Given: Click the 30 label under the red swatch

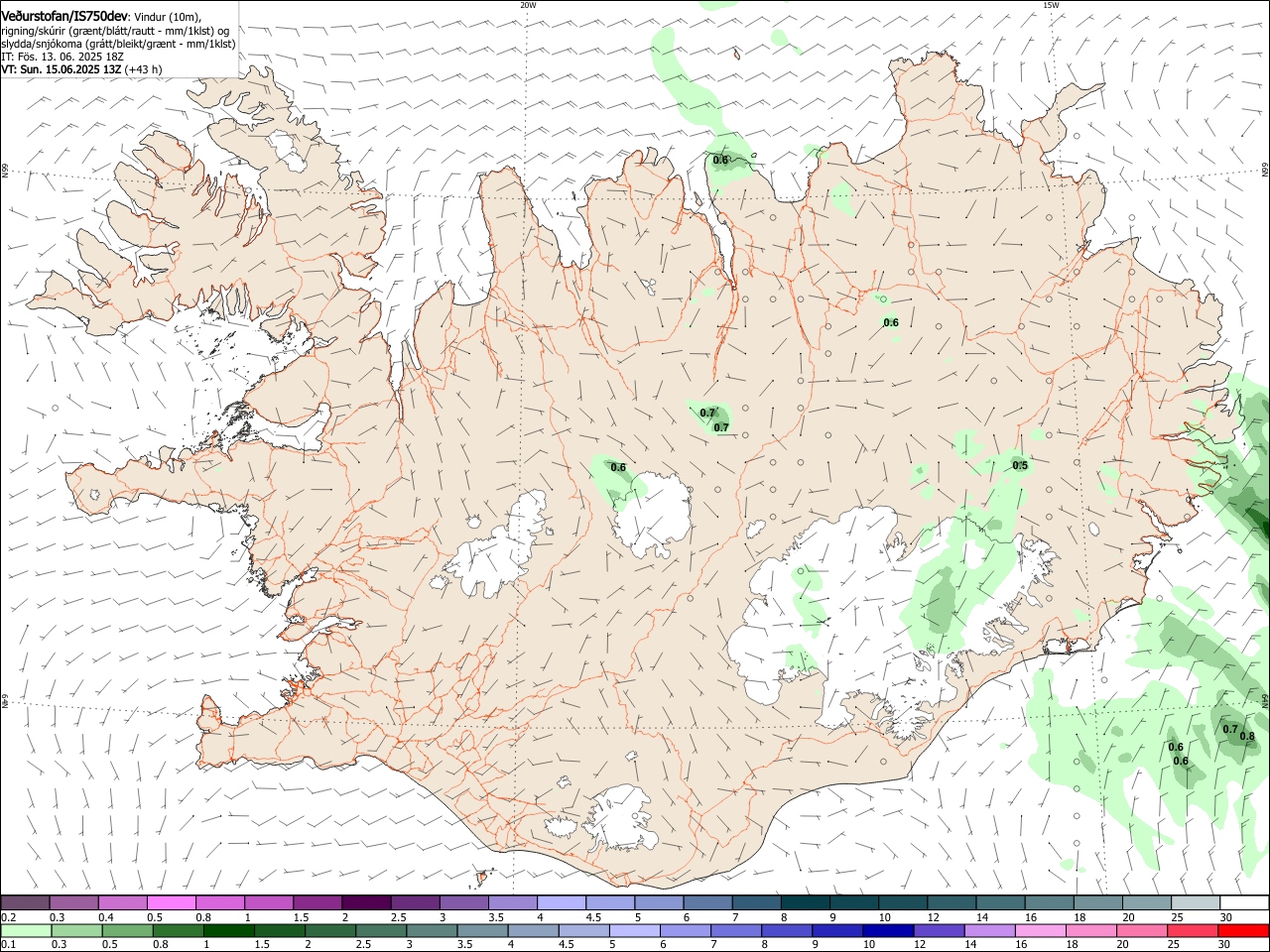Looking at the screenshot, I should point(1223,945).
